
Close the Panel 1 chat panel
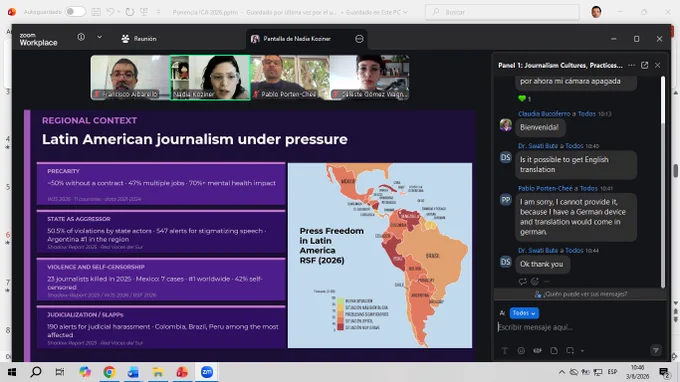point(657,65)
